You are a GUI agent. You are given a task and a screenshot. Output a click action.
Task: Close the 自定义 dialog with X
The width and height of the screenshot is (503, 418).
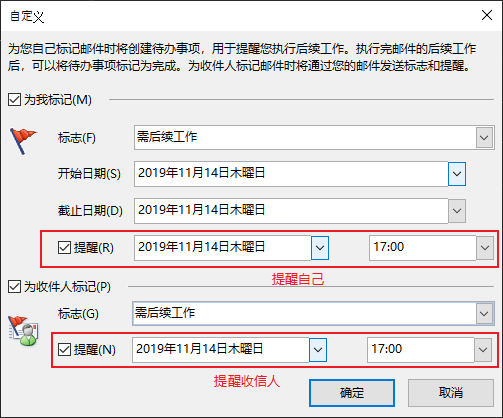[x=487, y=15]
